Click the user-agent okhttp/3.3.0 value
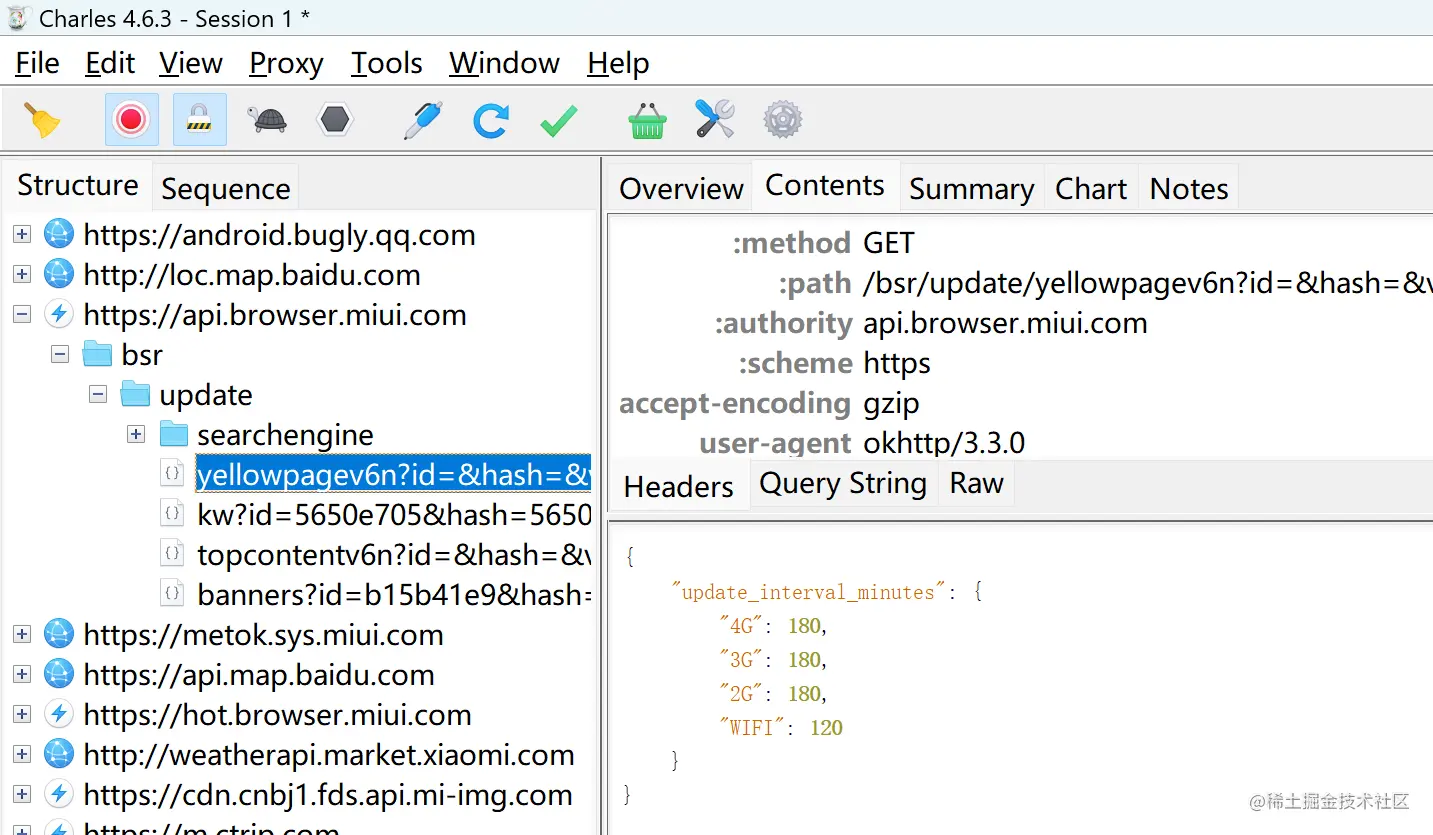Image resolution: width=1433 pixels, height=835 pixels. [944, 443]
